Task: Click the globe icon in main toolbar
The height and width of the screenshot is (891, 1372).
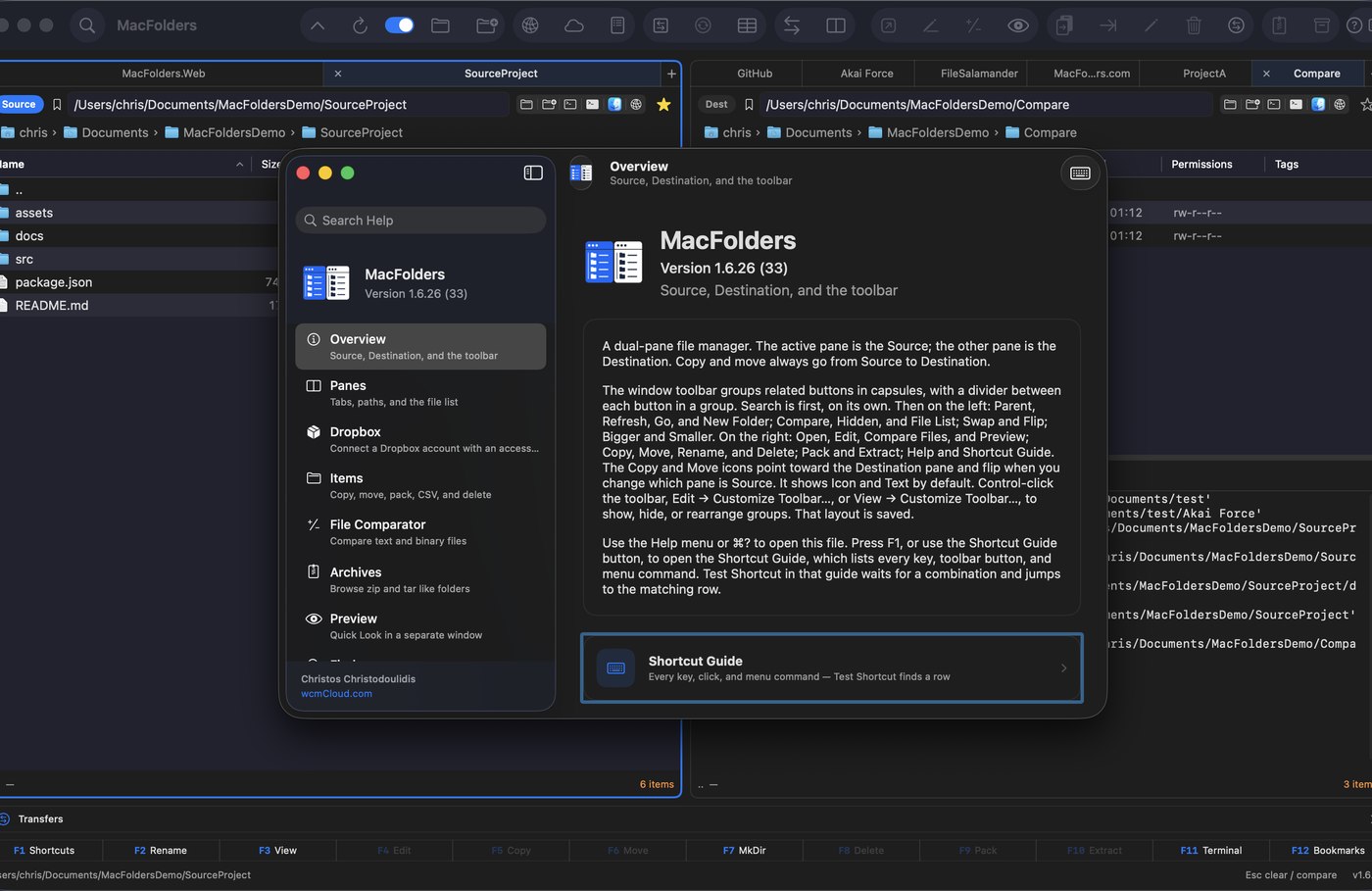Action: tap(530, 25)
